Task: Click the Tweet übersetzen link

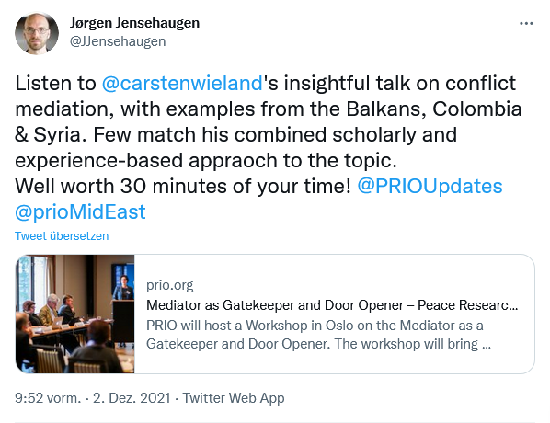Action: pyautogui.click(x=62, y=236)
